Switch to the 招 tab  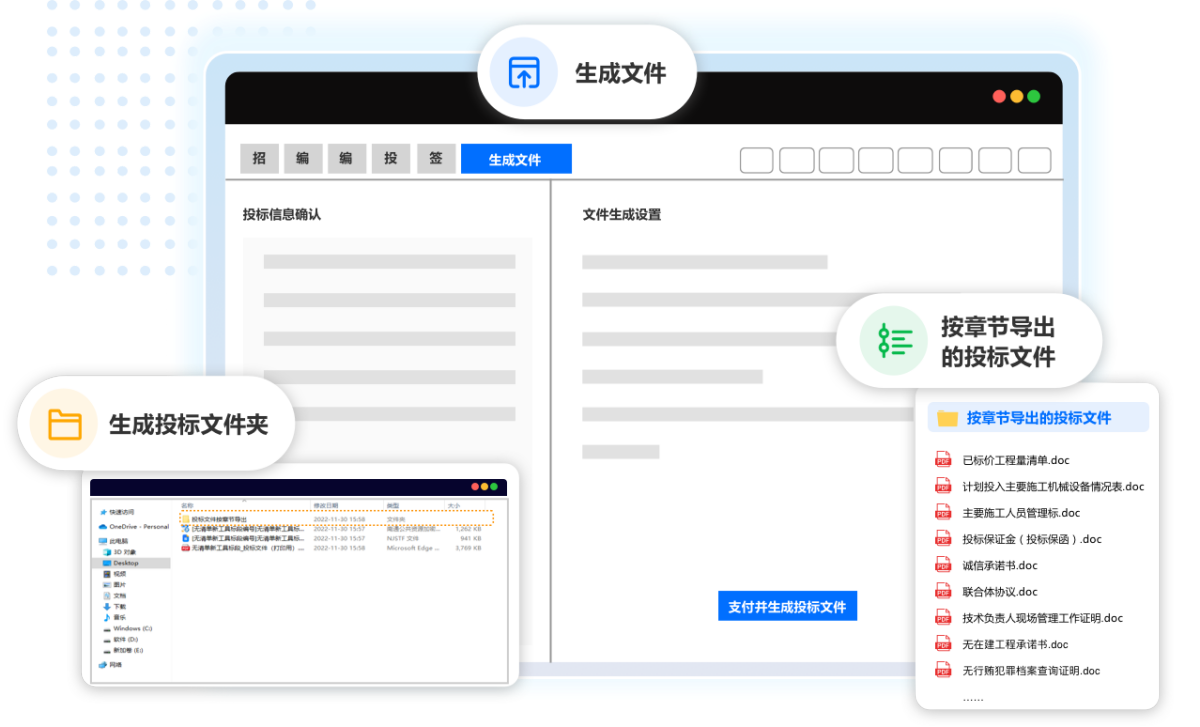pyautogui.click(x=259, y=159)
